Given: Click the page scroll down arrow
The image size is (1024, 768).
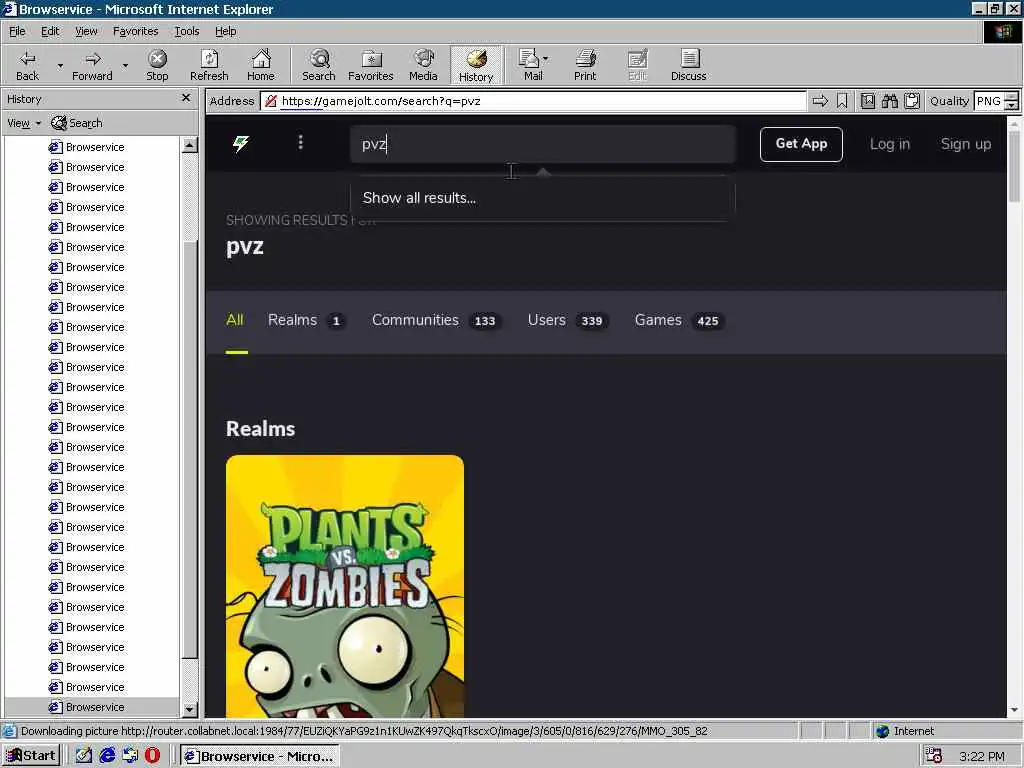Looking at the screenshot, I should (1014, 709).
